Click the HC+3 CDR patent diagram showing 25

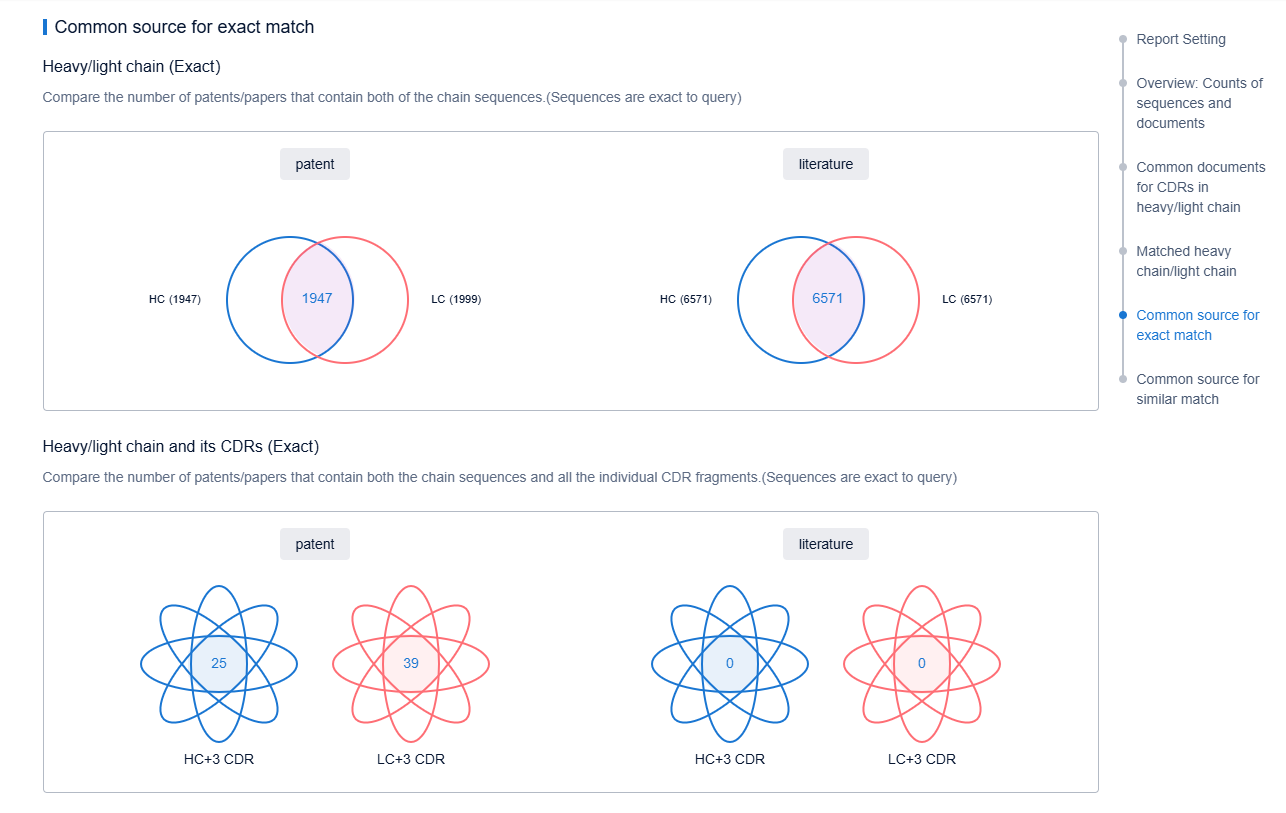point(218,663)
